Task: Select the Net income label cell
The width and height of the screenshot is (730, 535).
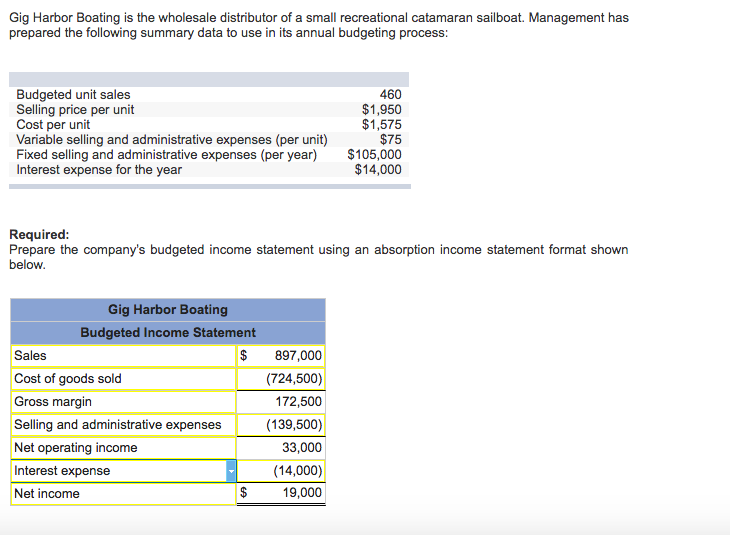Action: pos(123,494)
